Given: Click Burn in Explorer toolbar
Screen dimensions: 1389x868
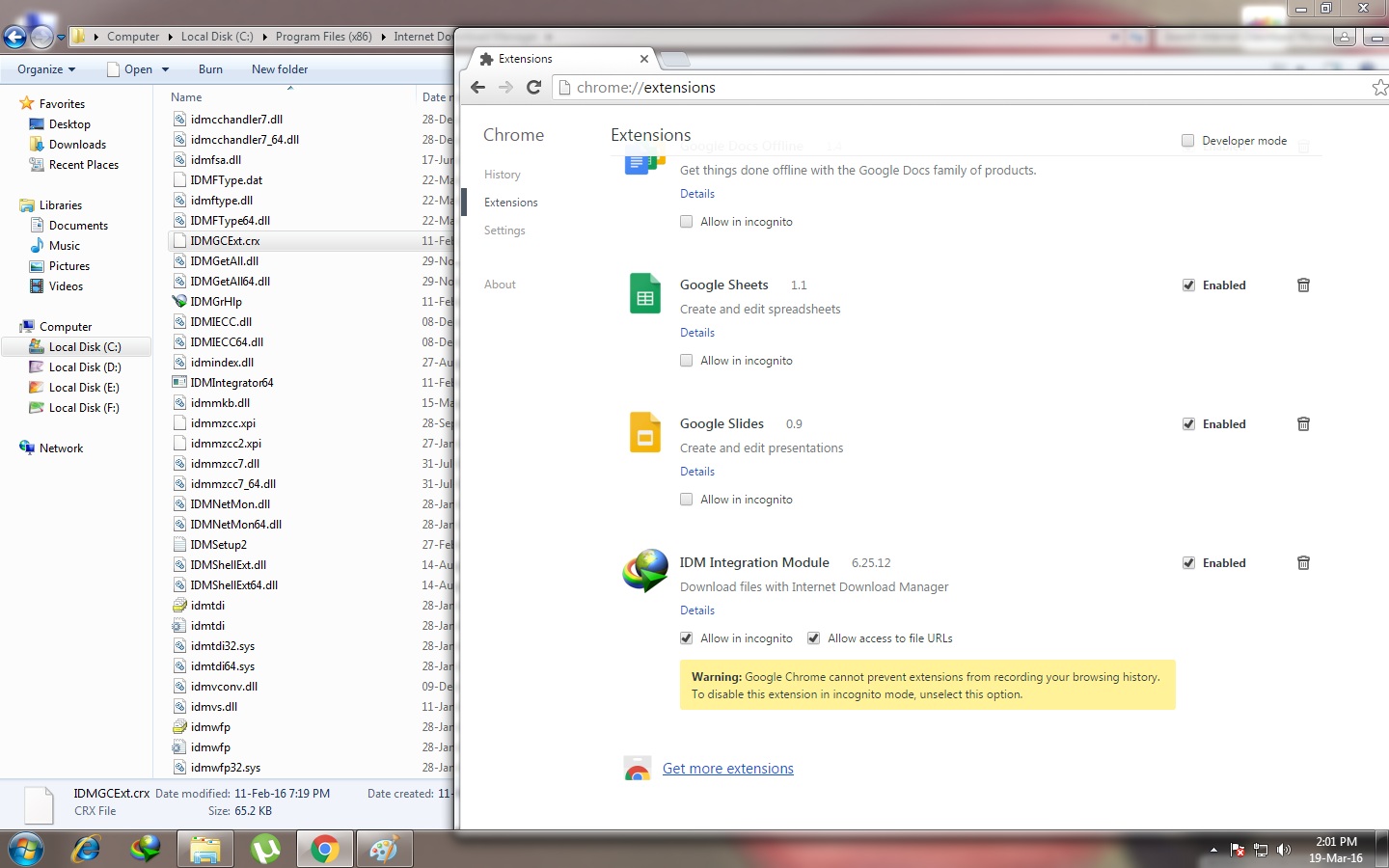Looking at the screenshot, I should 210,69.
